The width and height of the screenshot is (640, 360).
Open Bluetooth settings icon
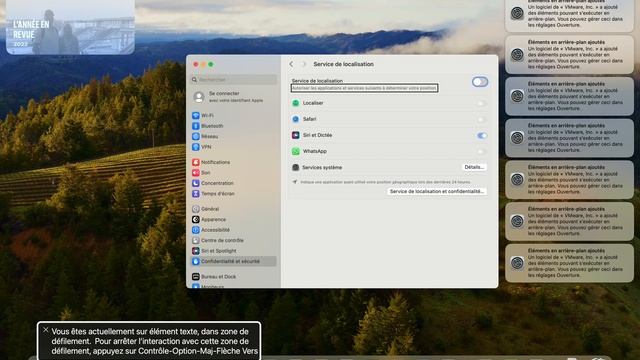pos(196,126)
